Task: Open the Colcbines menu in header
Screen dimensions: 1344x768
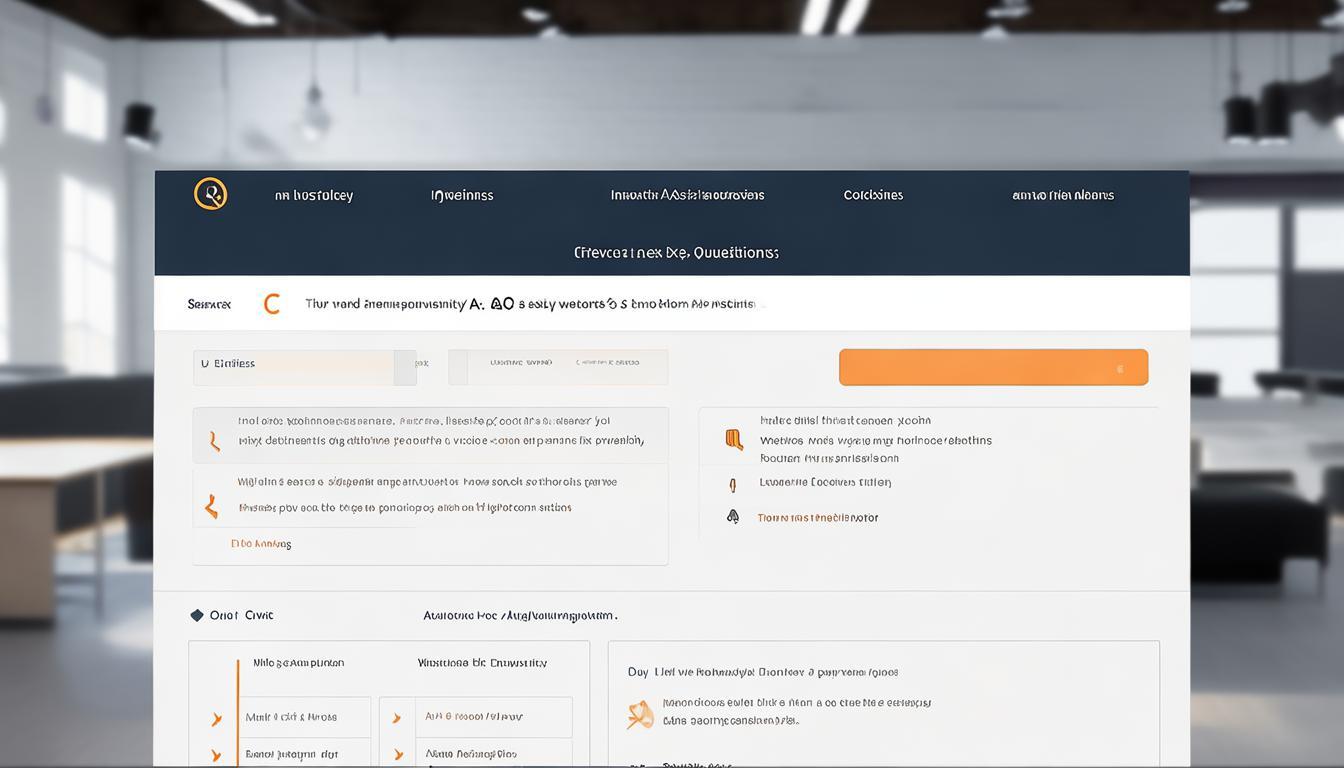Action: point(873,196)
